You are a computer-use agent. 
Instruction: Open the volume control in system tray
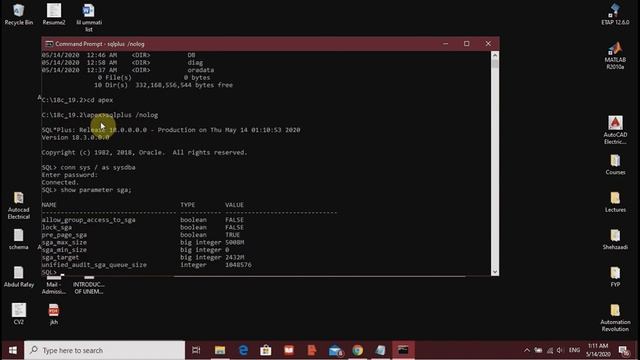click(x=560, y=350)
